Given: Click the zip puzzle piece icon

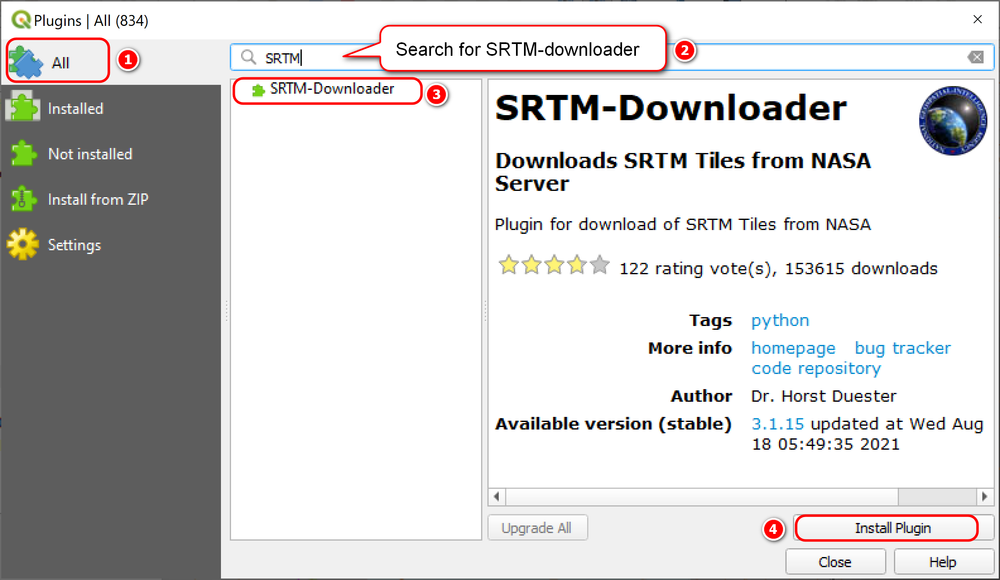Looking at the screenshot, I should pyautogui.click(x=24, y=199).
